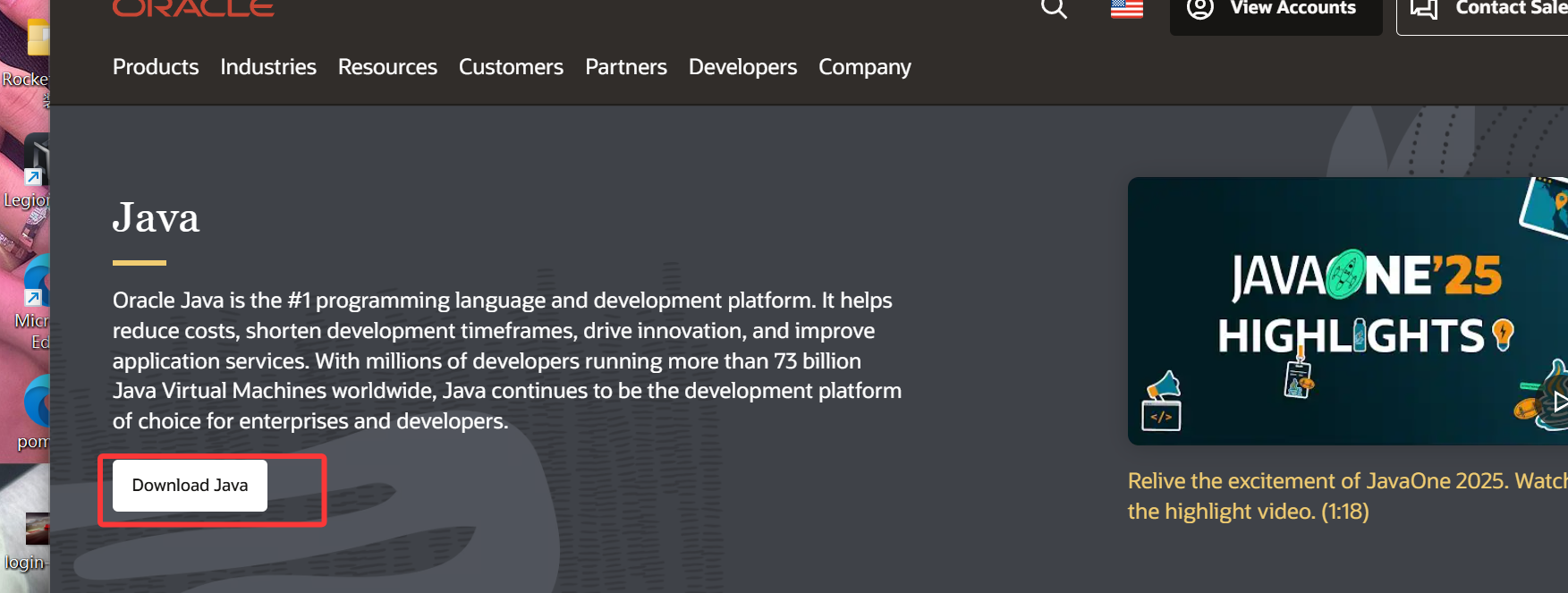Go to the Developers menu
This screenshot has height=593, width=1568.
(x=742, y=67)
